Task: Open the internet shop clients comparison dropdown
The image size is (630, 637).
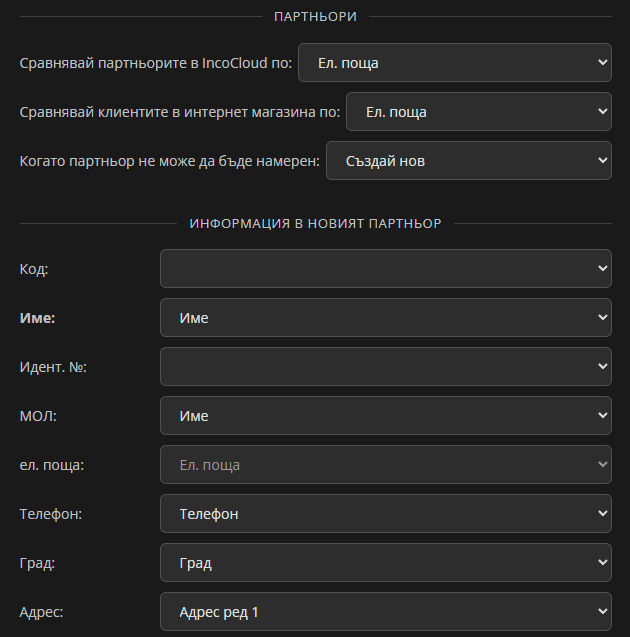Action: click(x=478, y=112)
